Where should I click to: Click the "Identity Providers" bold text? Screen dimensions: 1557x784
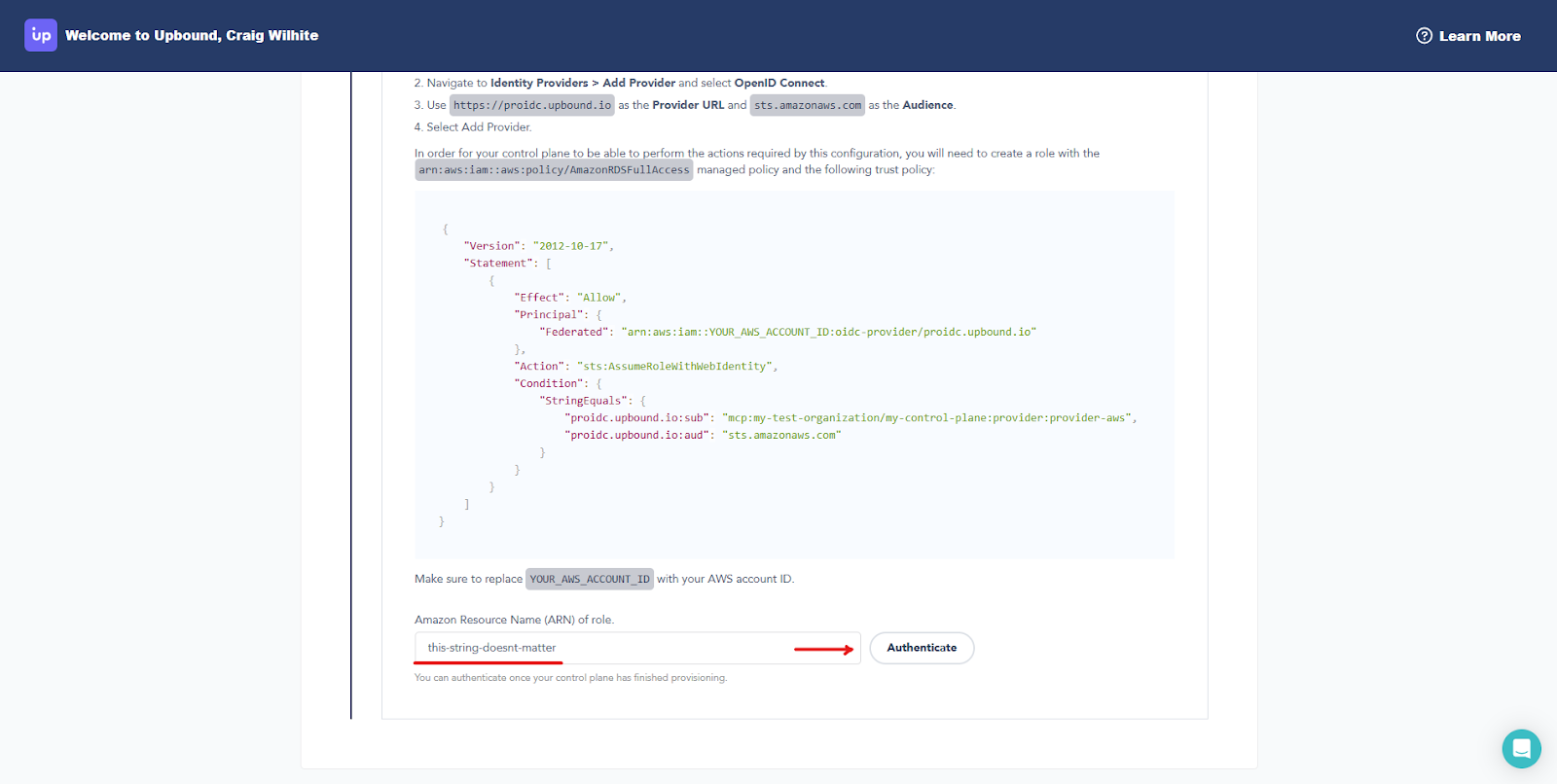pos(539,84)
